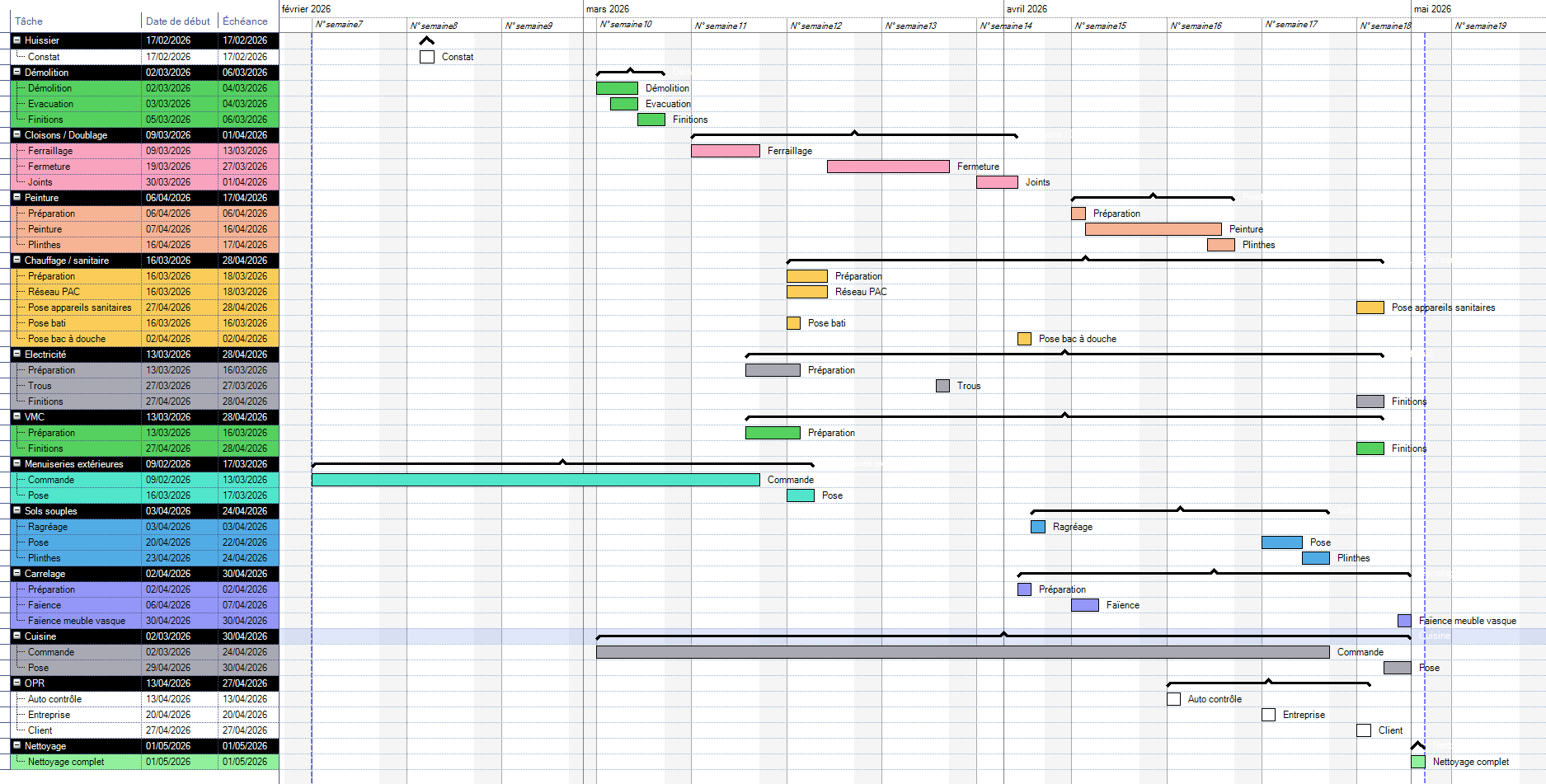1546x784 pixels.
Task: Click the pink Joints gantt bar
Action: pyautogui.click(x=997, y=182)
